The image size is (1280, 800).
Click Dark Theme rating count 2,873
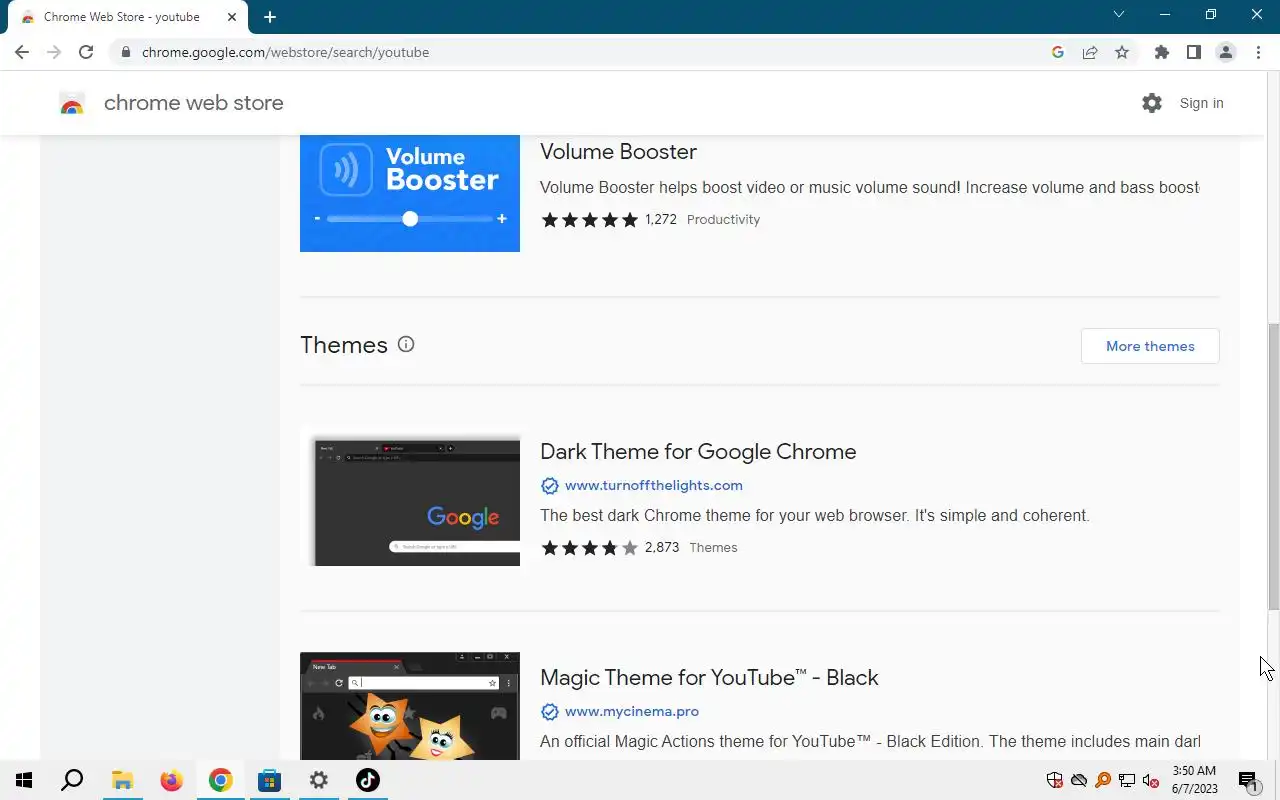coord(662,547)
